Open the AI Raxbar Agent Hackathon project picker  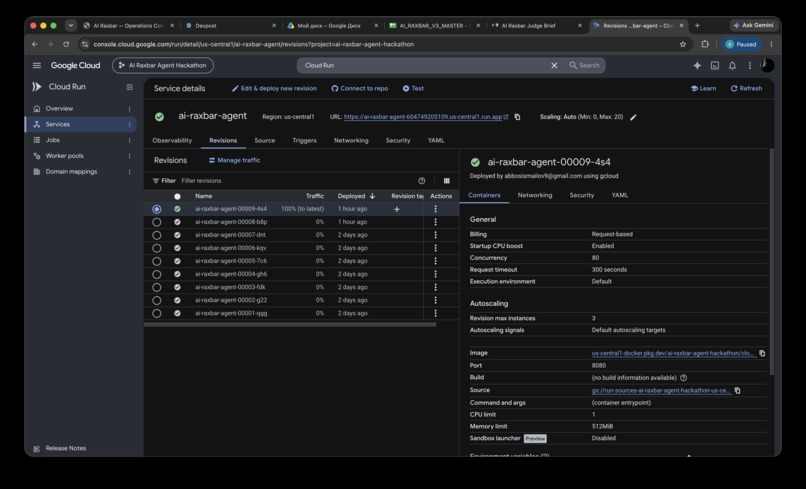pyautogui.click(x=162, y=65)
